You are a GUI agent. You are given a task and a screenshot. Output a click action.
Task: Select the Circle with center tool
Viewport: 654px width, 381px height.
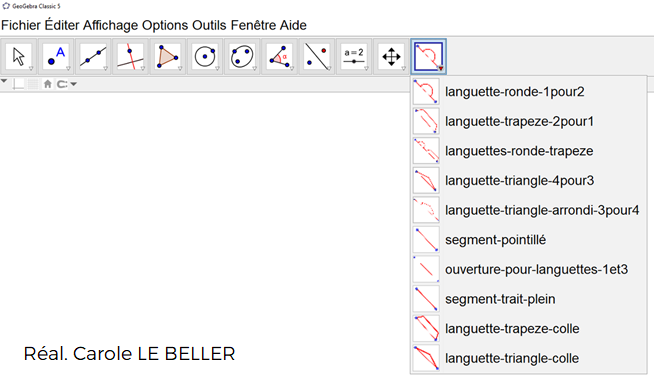coord(205,56)
